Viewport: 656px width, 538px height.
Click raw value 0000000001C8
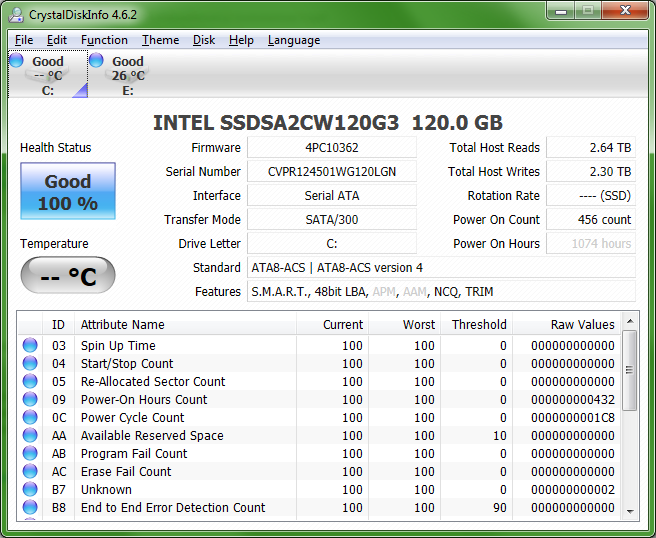tap(573, 418)
